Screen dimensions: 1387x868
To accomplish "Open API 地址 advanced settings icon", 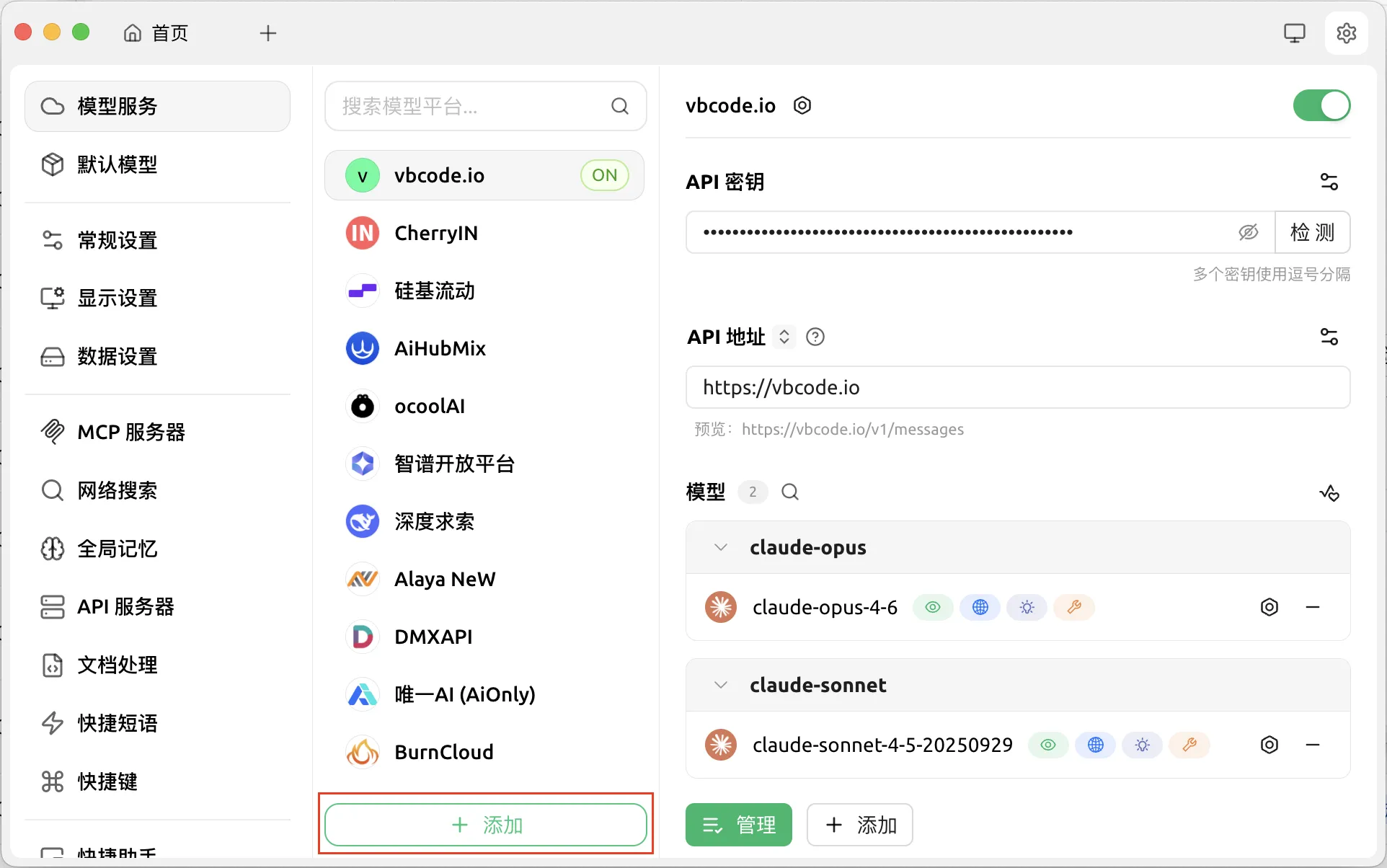I will click(1329, 337).
